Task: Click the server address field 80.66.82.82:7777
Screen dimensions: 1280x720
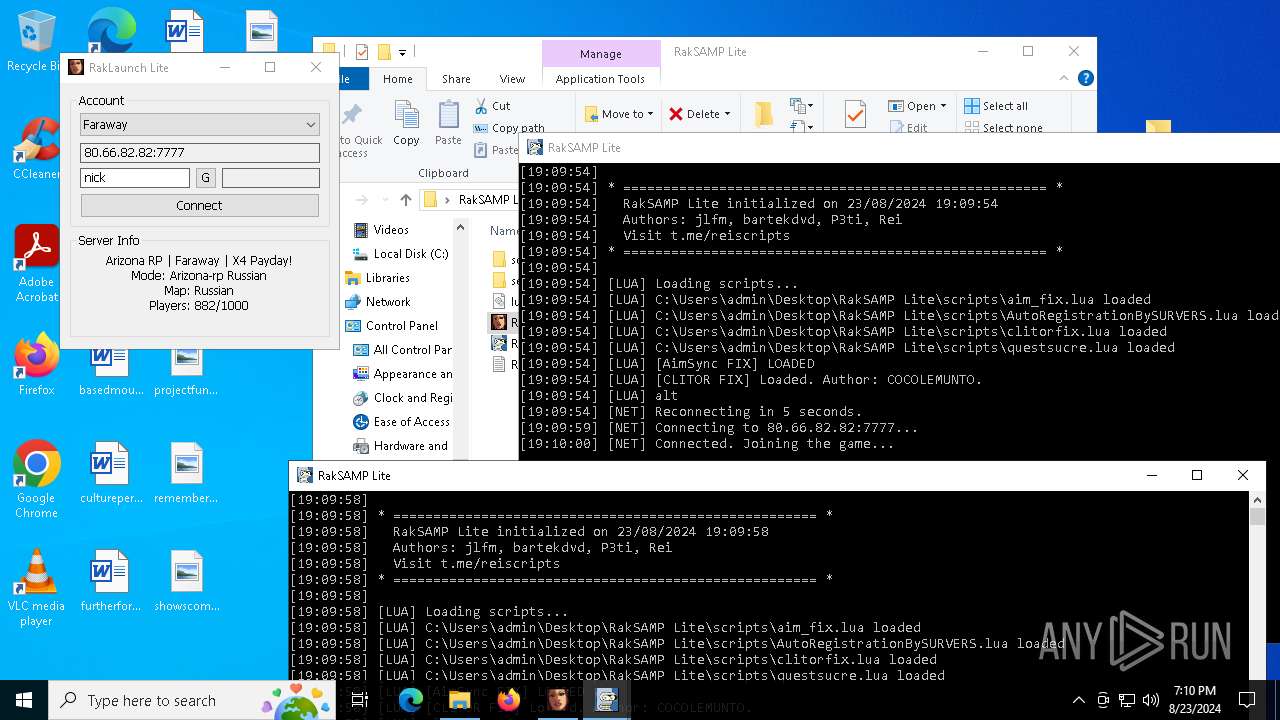Action: click(200, 152)
